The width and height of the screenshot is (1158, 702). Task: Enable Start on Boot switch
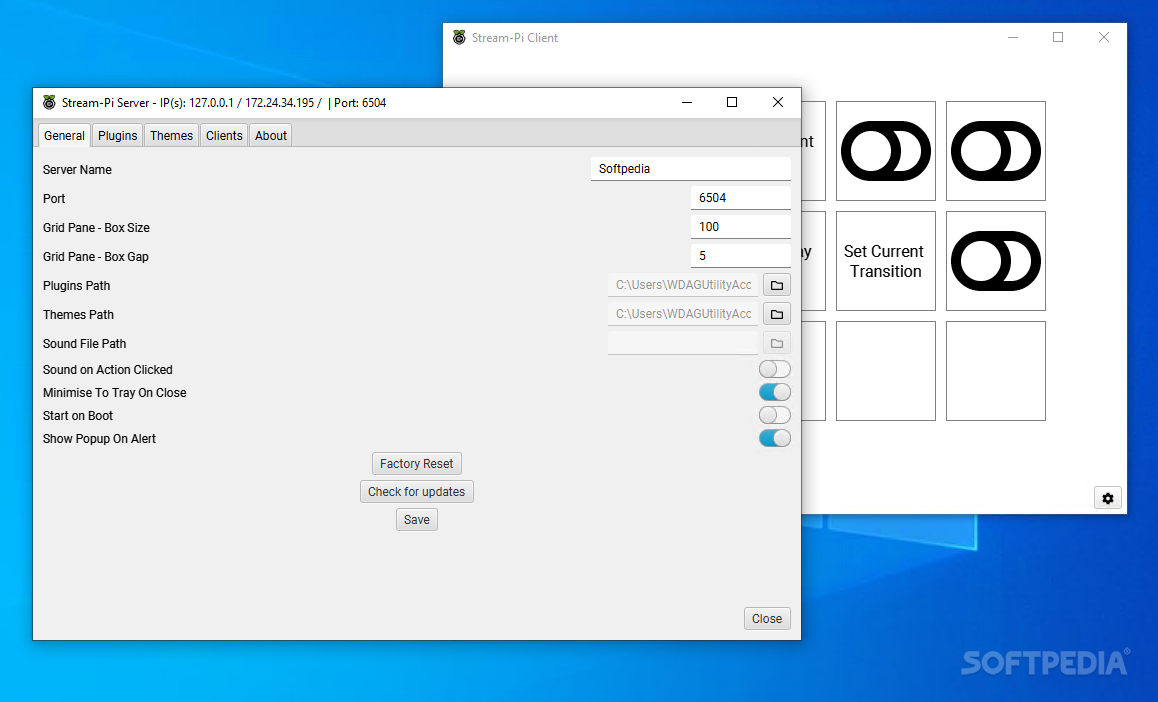point(775,415)
